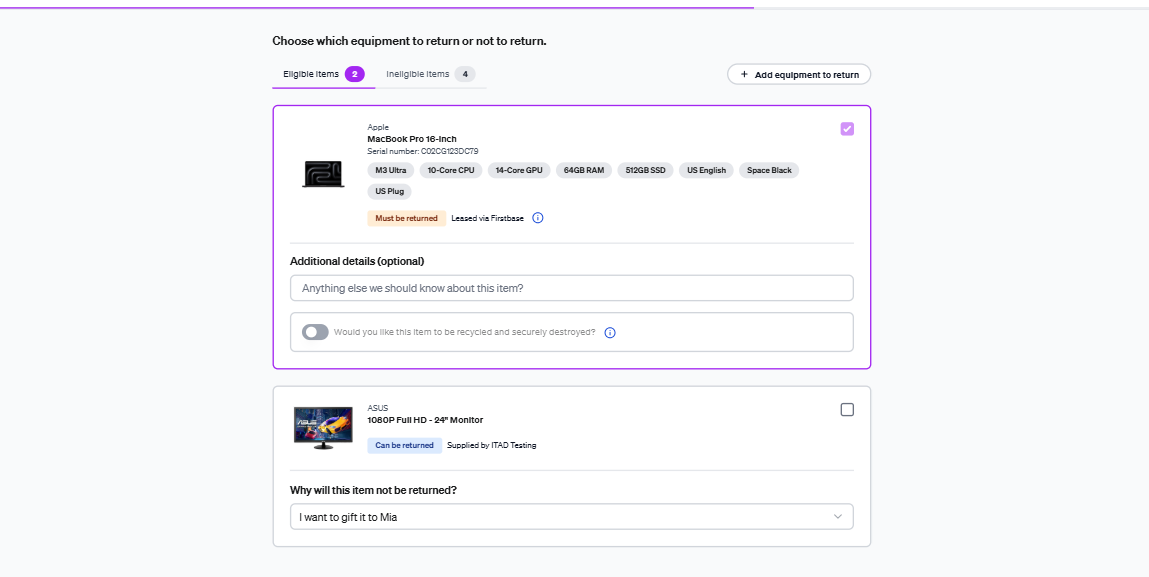The width and height of the screenshot is (1149, 577).
Task: Enable the recycle and securely destroy toggle
Action: pos(315,332)
